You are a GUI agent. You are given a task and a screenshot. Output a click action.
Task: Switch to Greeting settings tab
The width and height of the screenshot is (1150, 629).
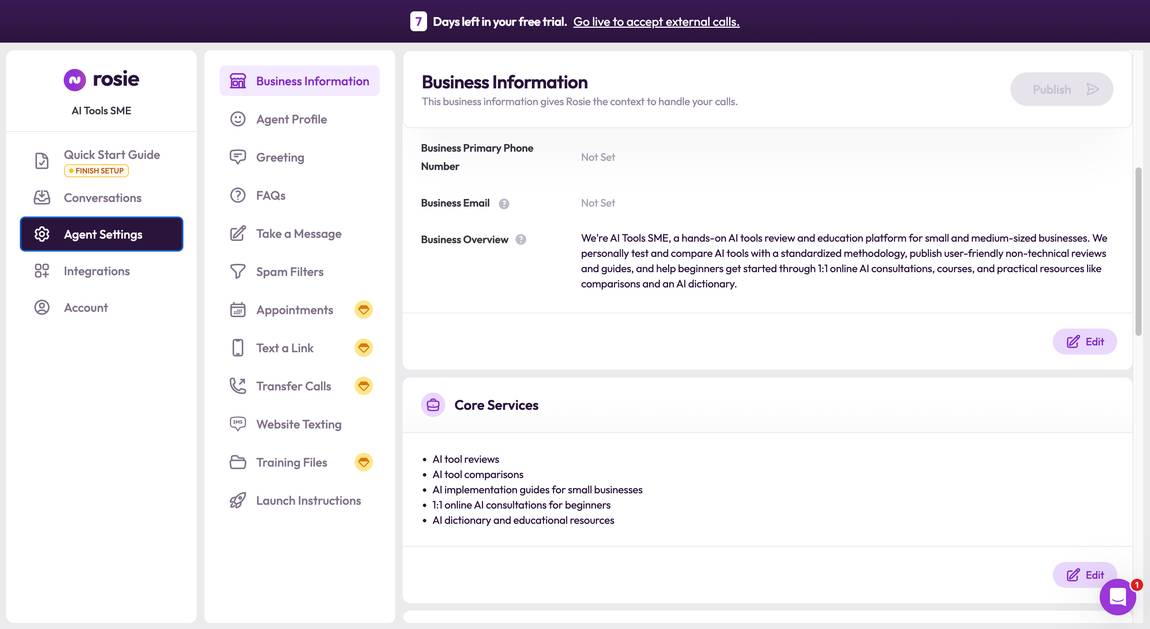299,157
